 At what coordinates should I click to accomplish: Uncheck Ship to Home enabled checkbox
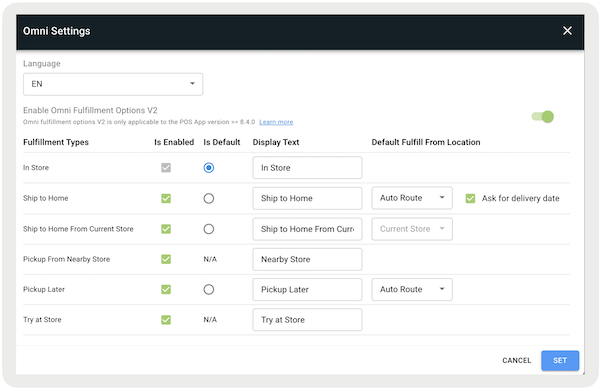166,198
